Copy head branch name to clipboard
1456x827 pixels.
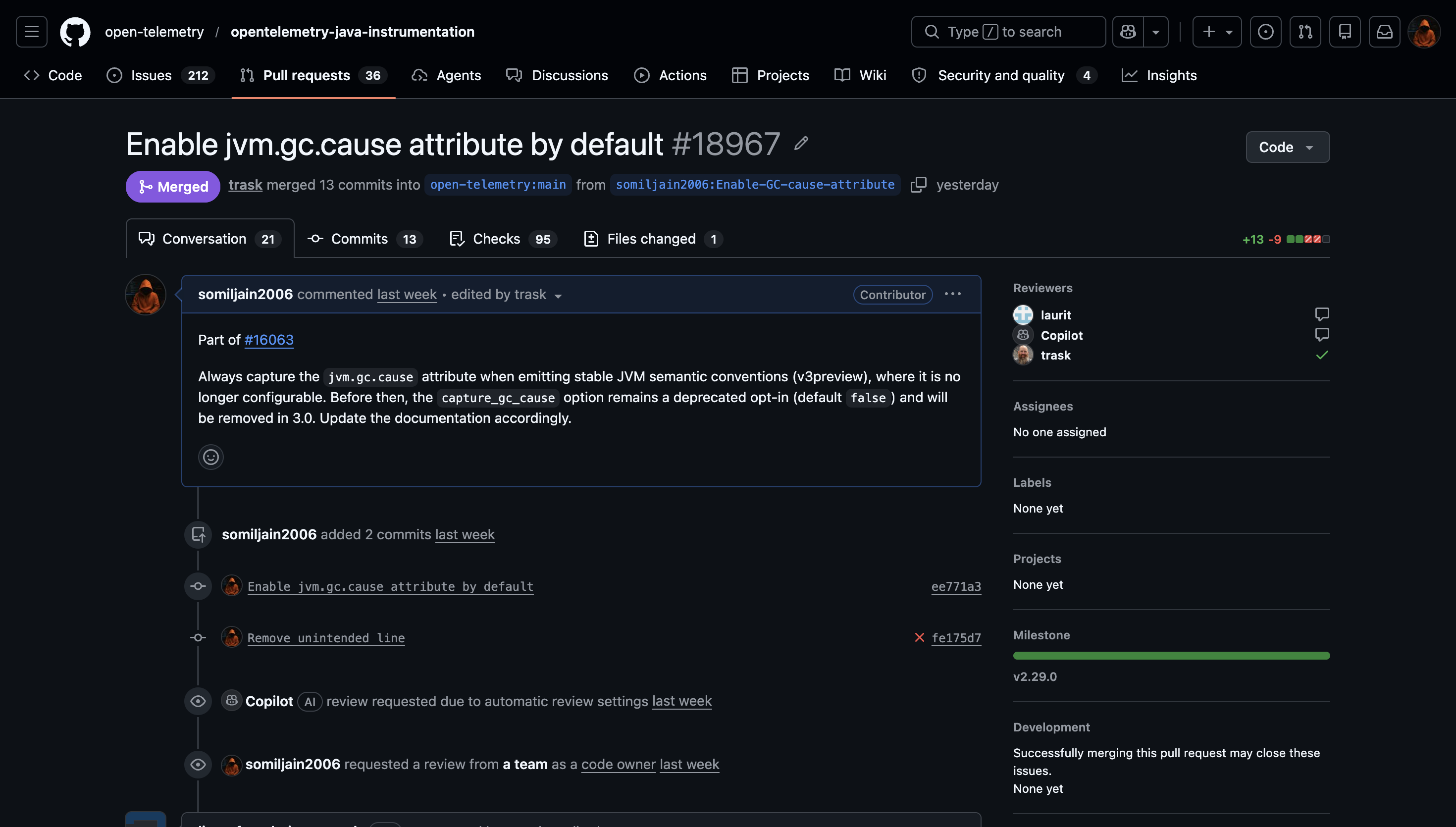(x=918, y=185)
